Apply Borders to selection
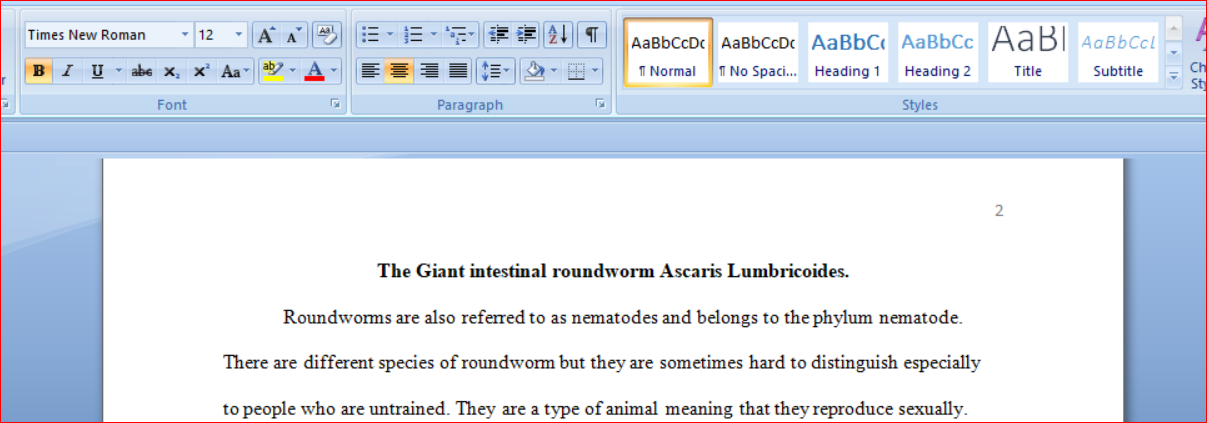Viewport: 1207px width, 423px height. [x=576, y=71]
